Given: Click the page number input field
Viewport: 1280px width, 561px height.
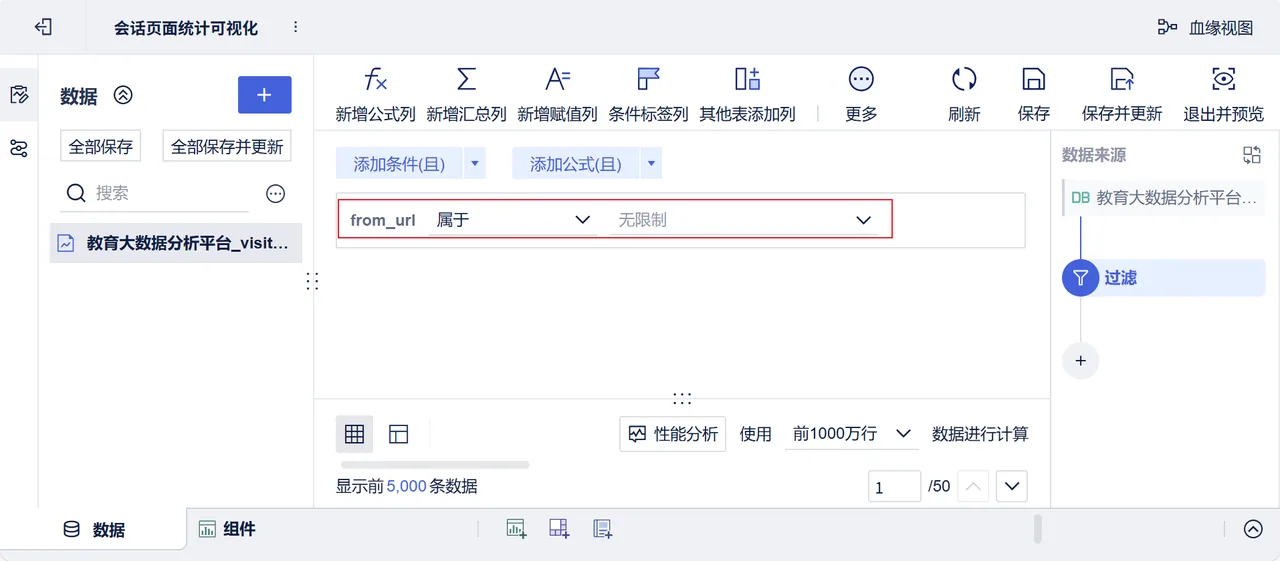Looking at the screenshot, I should (894, 487).
